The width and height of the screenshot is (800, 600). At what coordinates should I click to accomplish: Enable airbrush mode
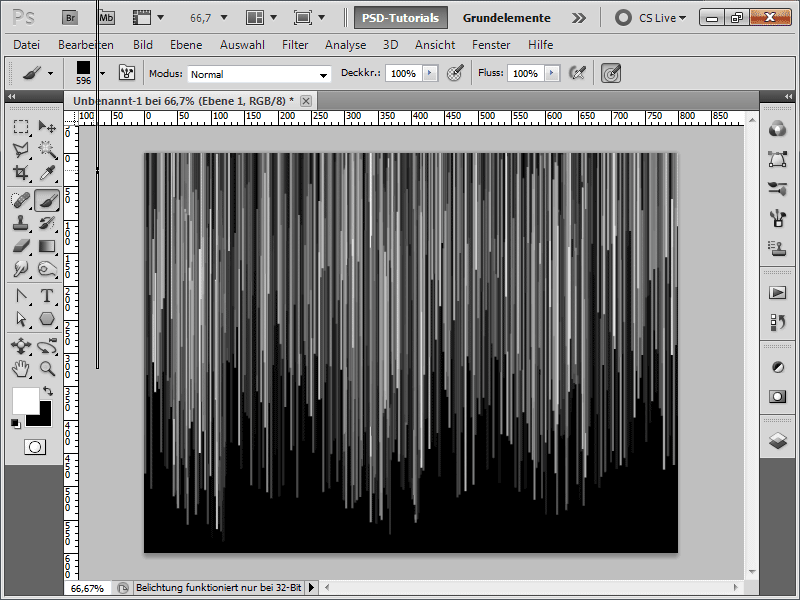tap(578, 73)
